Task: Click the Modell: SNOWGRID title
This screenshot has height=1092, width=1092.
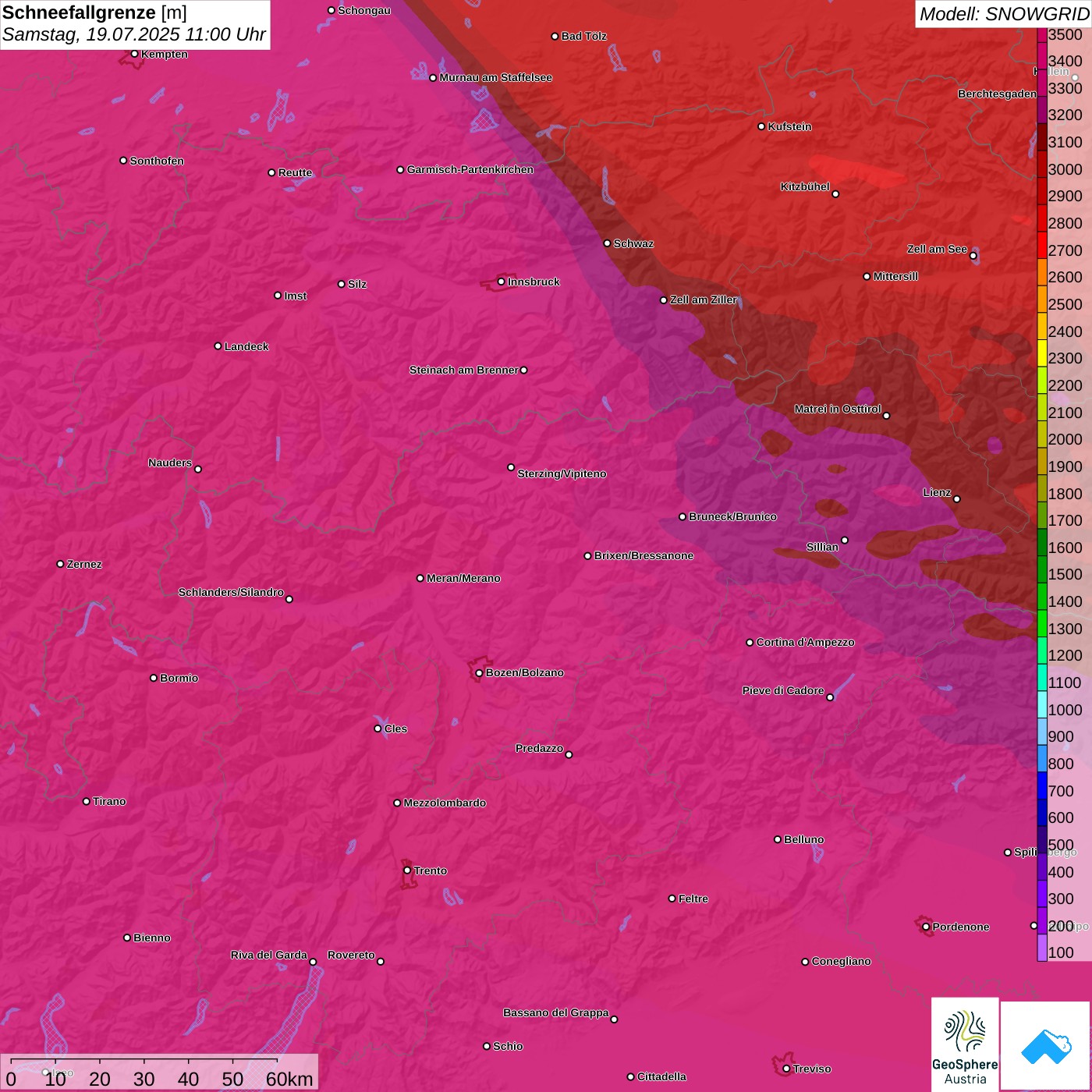Action: coord(1004,13)
